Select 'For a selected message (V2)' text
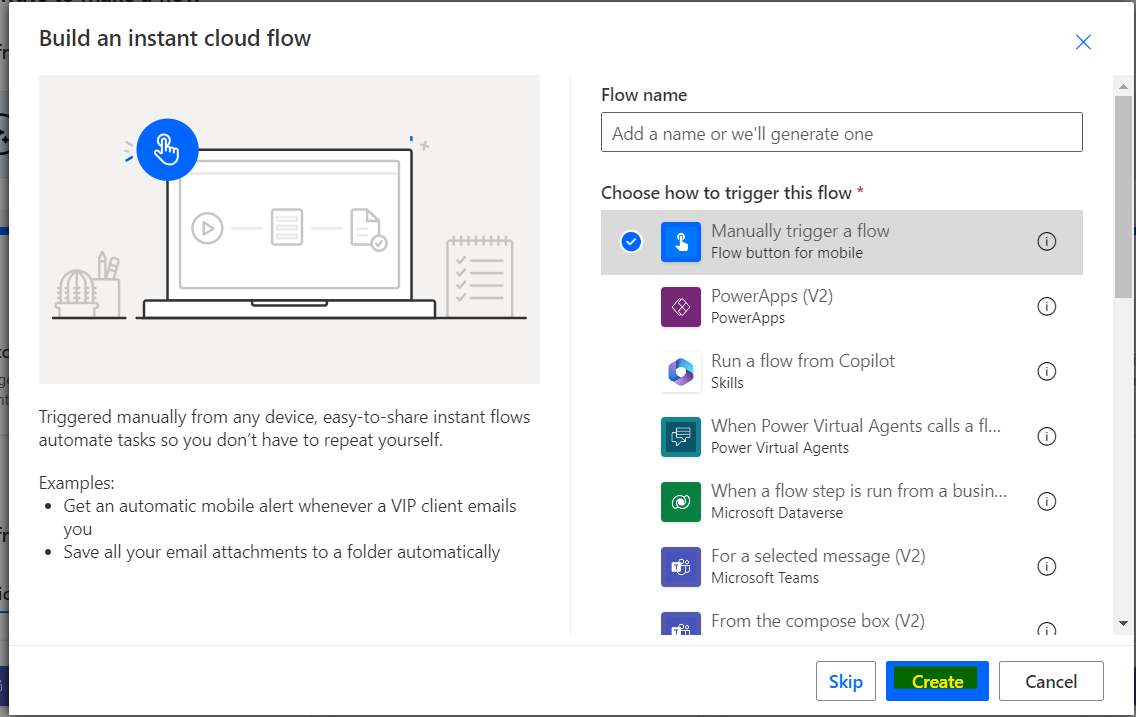This screenshot has height=717, width=1136. (x=818, y=556)
